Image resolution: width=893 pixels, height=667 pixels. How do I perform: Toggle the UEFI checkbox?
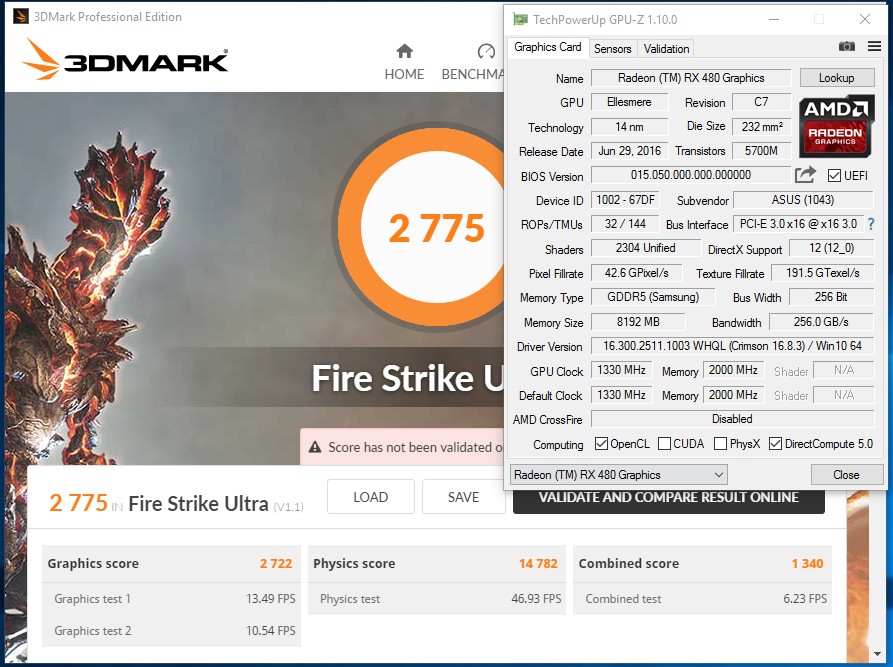834,175
